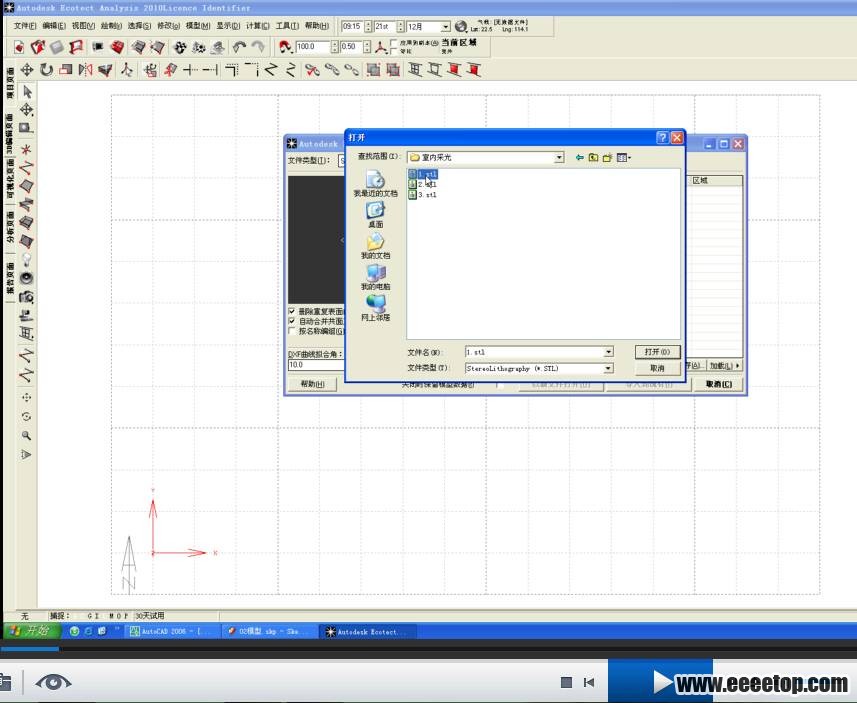Image resolution: width=857 pixels, height=703 pixels.
Task: Go back using green arrow in Open dialog
Action: (579, 157)
